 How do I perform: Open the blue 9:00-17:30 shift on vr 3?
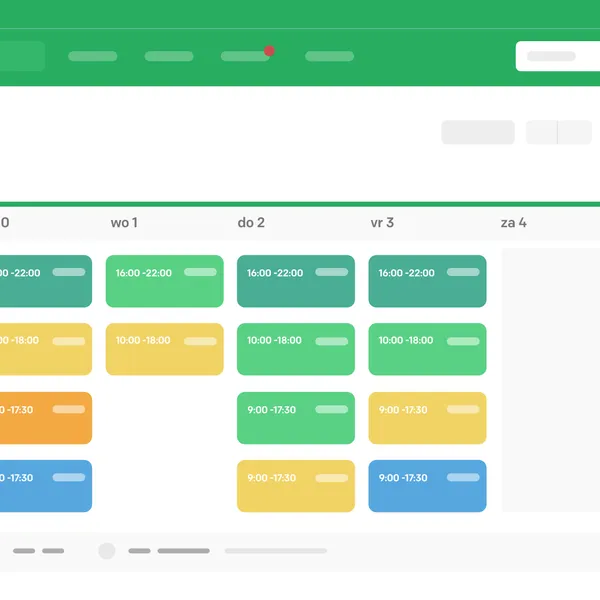click(427, 486)
